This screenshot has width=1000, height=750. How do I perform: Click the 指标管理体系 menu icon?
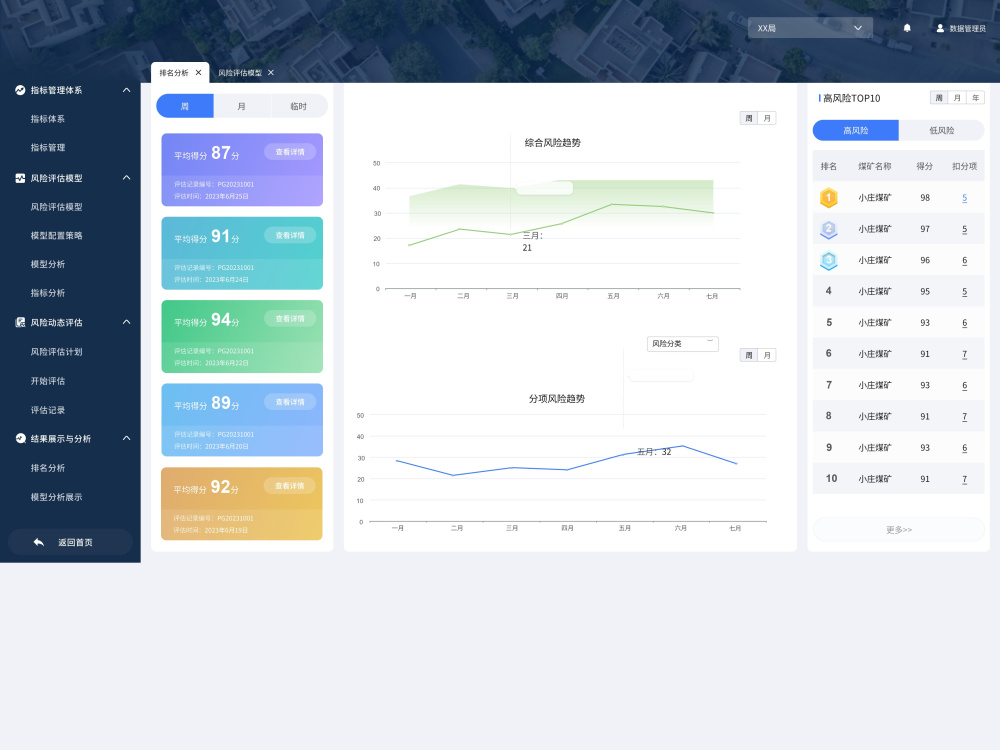[20, 90]
